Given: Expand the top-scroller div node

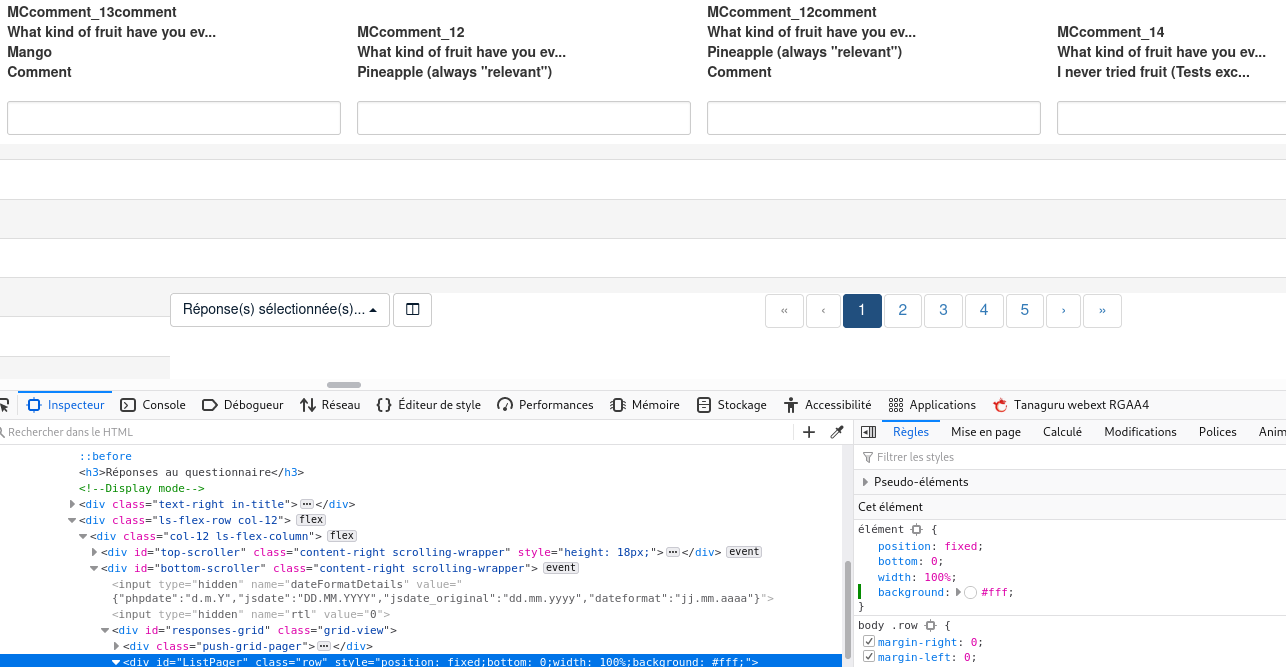Looking at the screenshot, I should [x=95, y=552].
